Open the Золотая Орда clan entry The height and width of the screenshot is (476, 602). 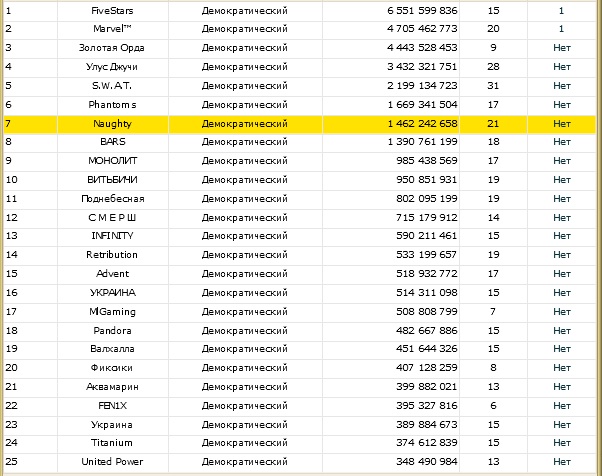(x=112, y=48)
